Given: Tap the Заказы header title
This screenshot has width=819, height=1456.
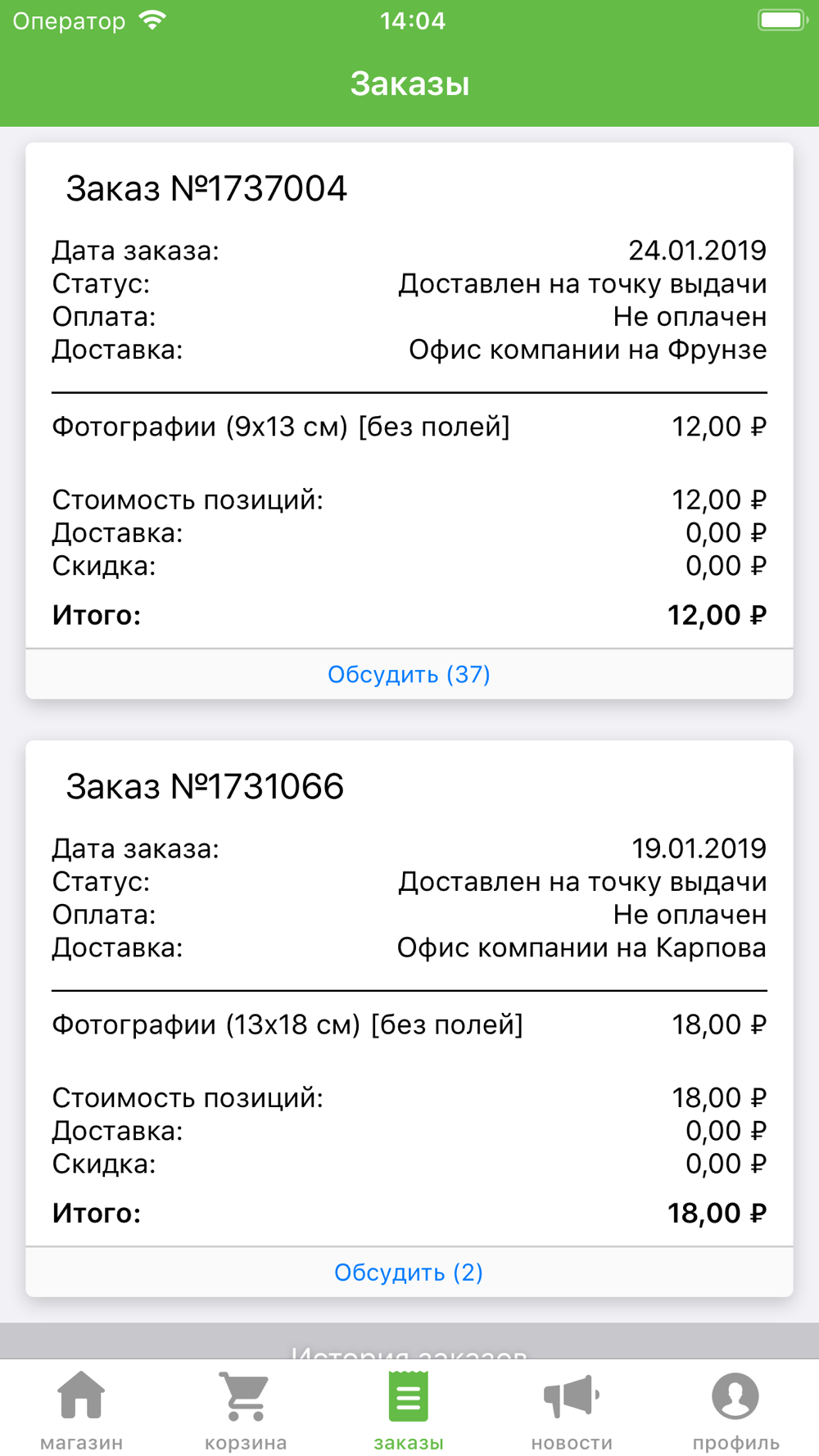Looking at the screenshot, I should click(x=409, y=84).
